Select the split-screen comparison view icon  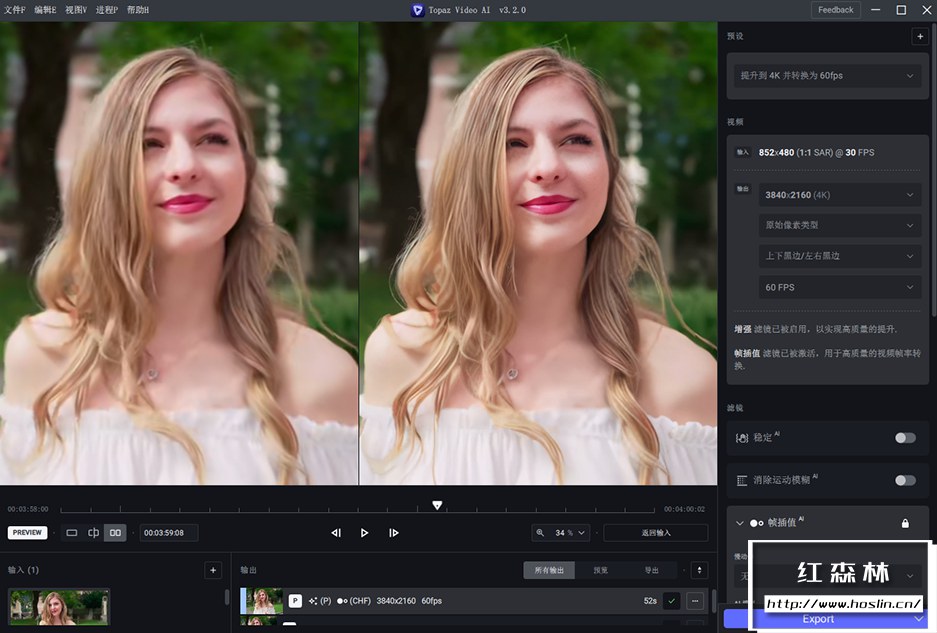pyautogui.click(x=94, y=532)
